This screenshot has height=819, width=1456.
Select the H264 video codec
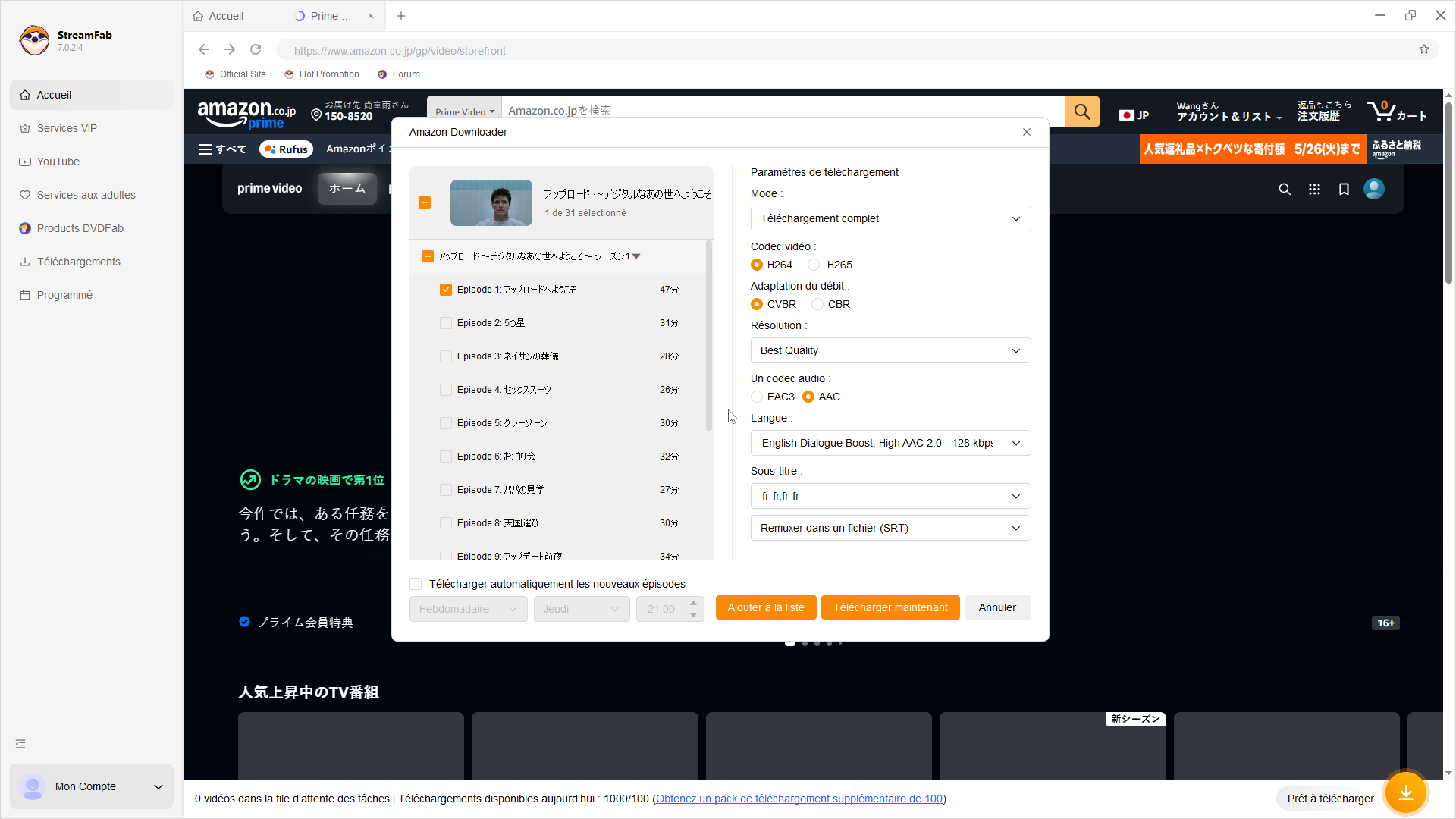pos(757,265)
